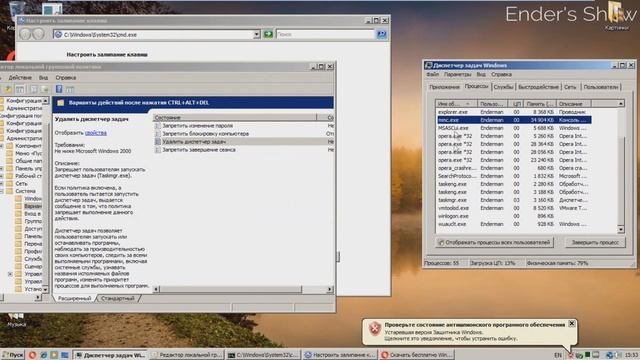Open address bar dropdown in help window
The width and height of the screenshot is (640, 360).
pyautogui.click(x=256, y=35)
